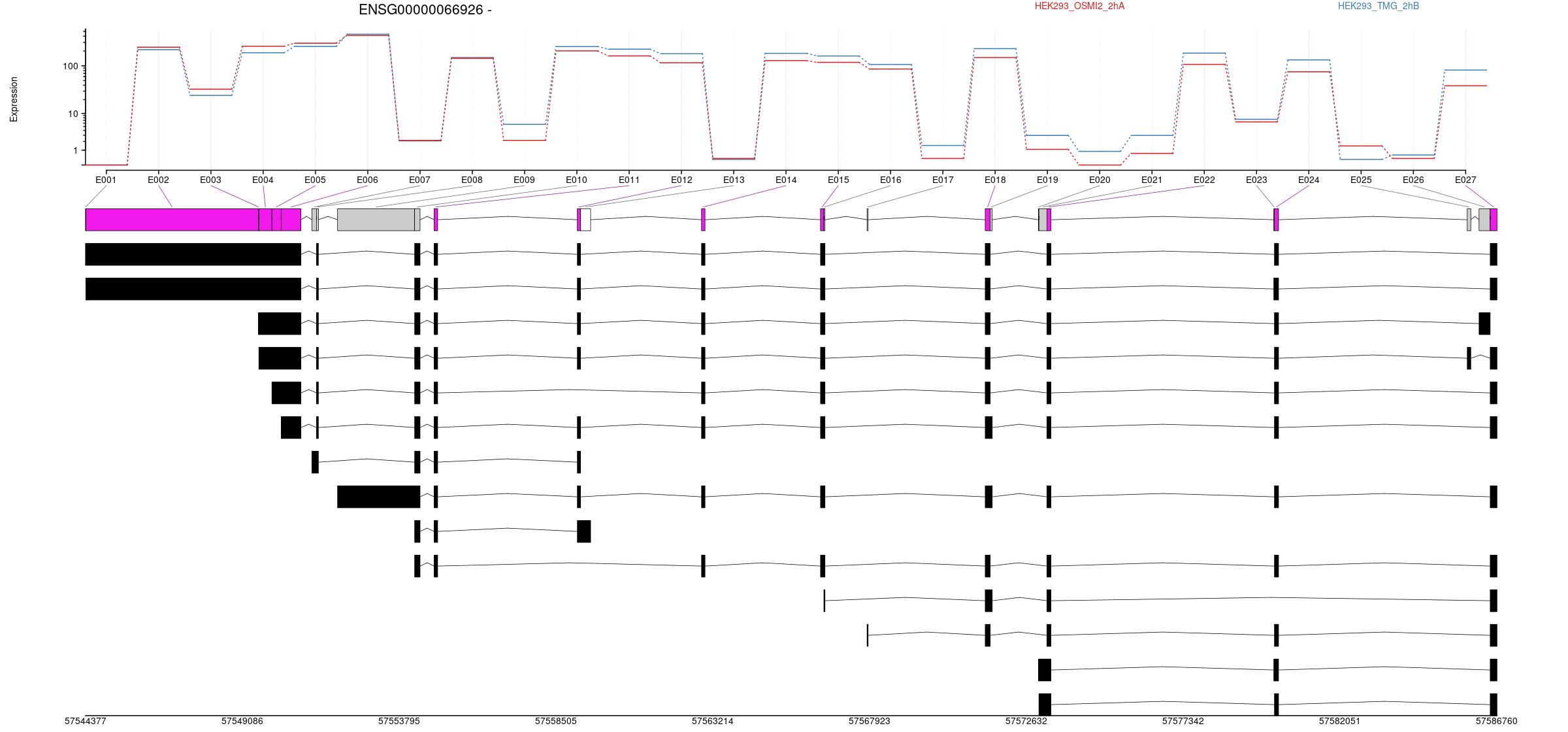Click genomic coordinate 57586760

1497,722
